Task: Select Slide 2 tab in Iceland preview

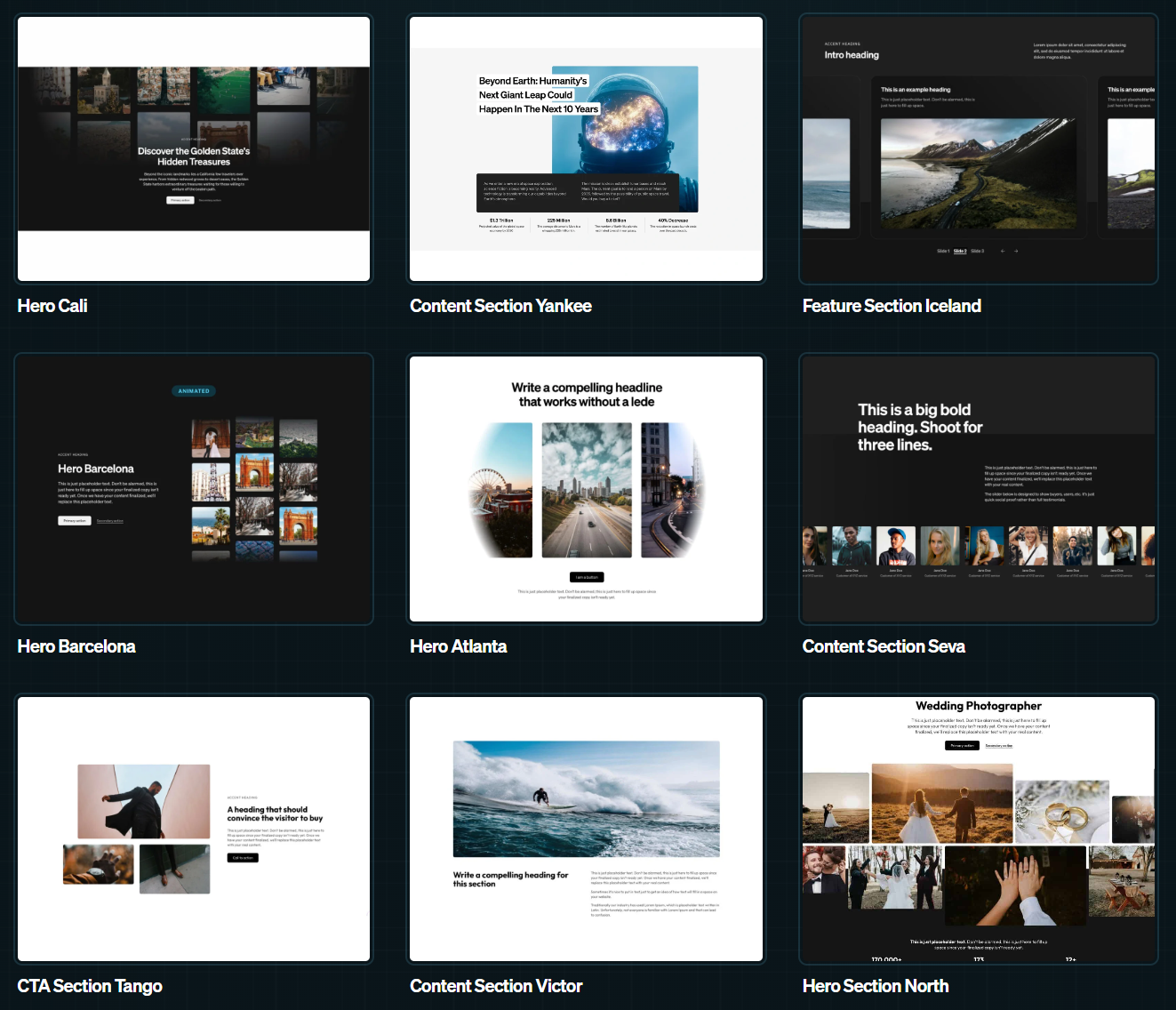Action: pyautogui.click(x=960, y=251)
